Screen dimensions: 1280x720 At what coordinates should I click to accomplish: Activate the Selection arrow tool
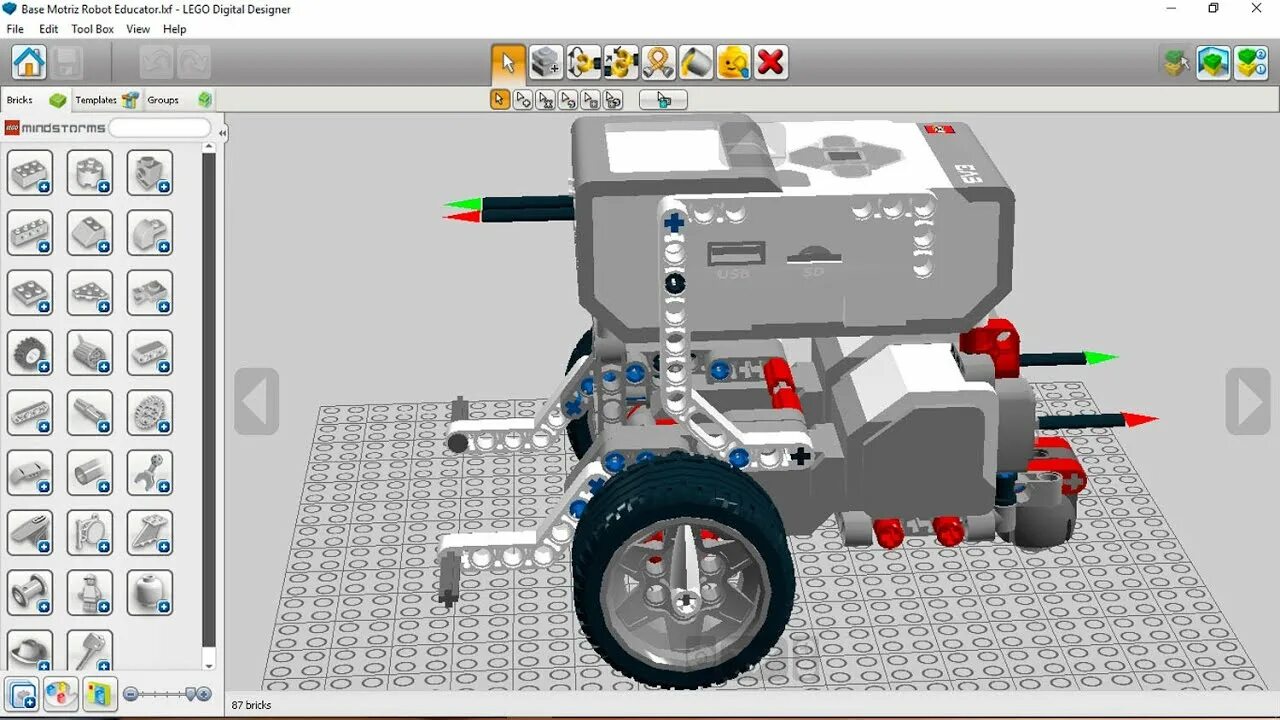[x=508, y=62]
